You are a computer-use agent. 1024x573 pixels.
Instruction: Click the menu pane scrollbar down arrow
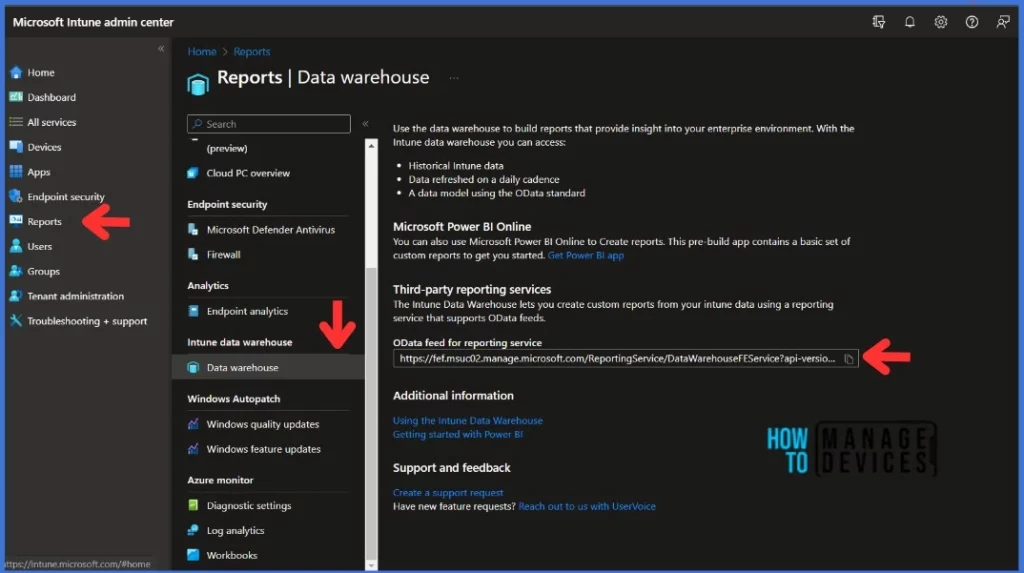pyautogui.click(x=371, y=565)
